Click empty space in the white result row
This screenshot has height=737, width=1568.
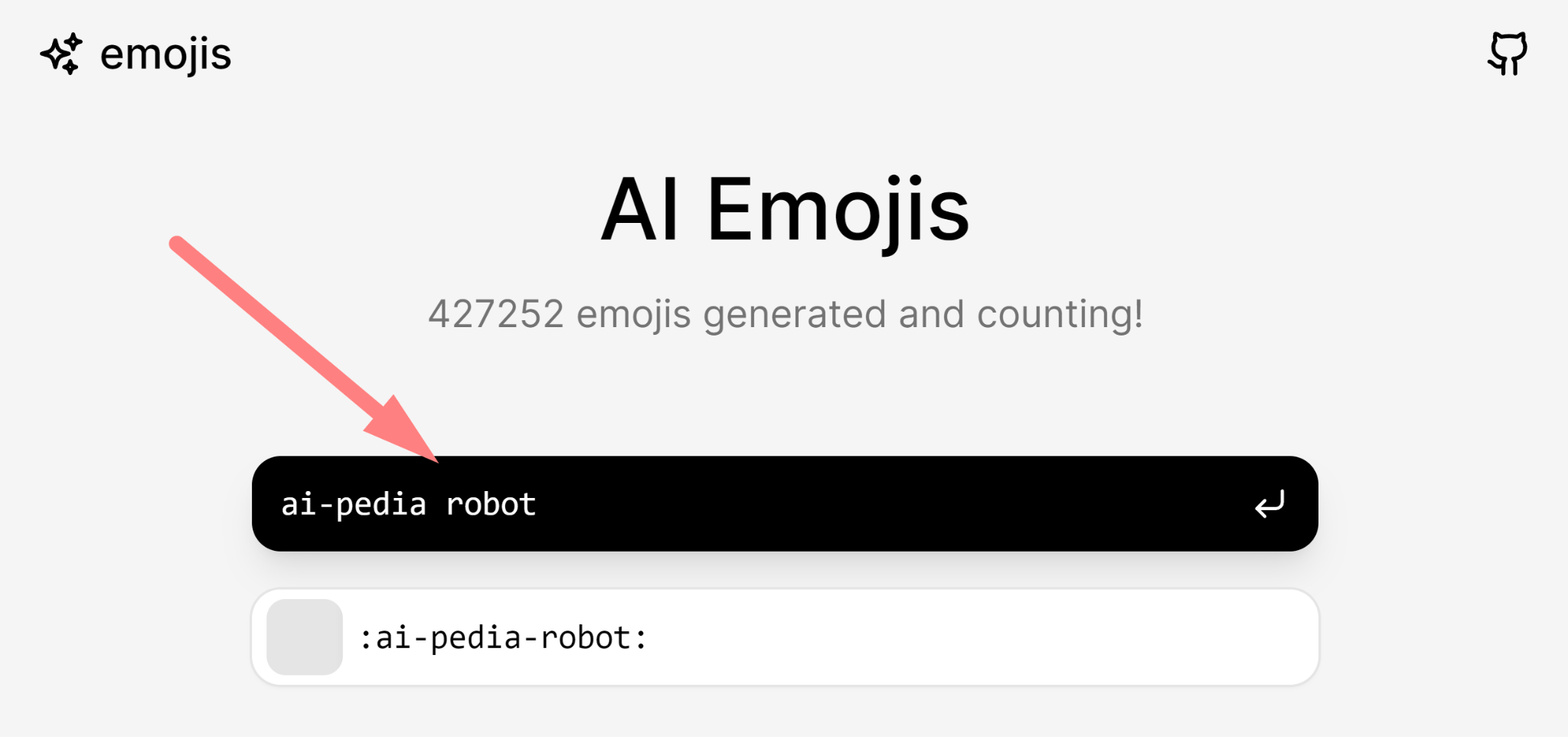point(995,637)
